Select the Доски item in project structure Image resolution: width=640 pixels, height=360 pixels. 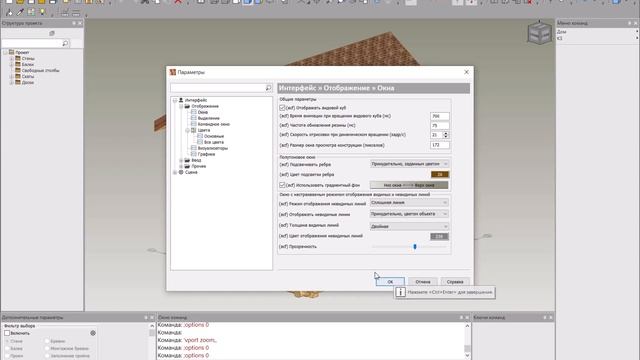pyautogui.click(x=28, y=82)
